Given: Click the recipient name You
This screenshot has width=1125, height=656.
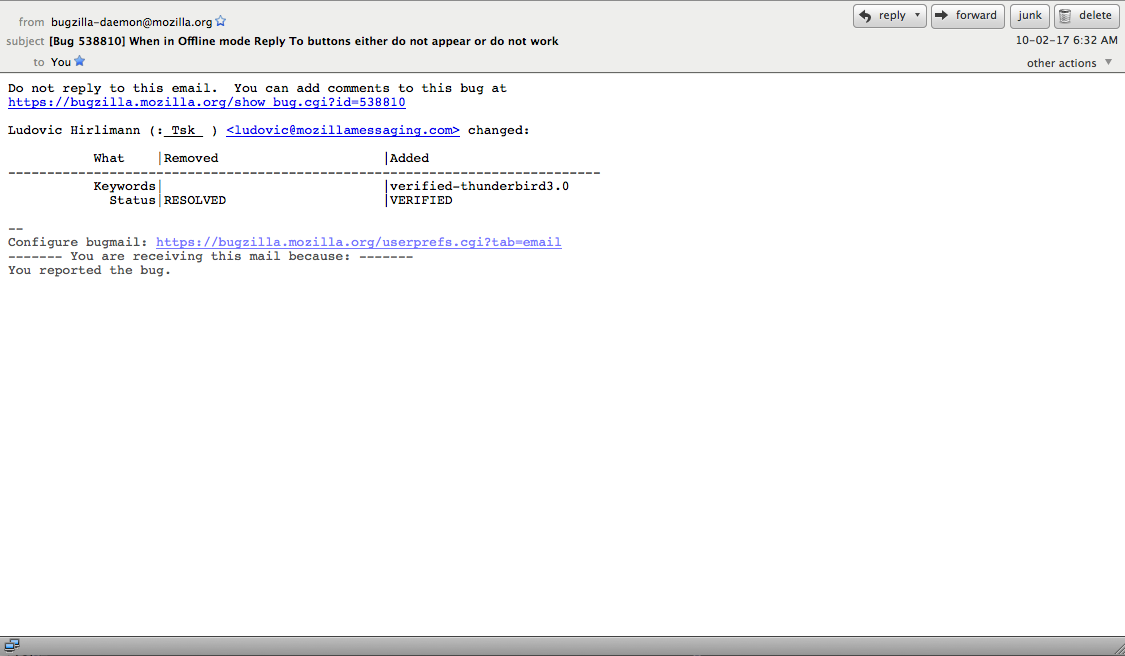Looking at the screenshot, I should [x=61, y=62].
